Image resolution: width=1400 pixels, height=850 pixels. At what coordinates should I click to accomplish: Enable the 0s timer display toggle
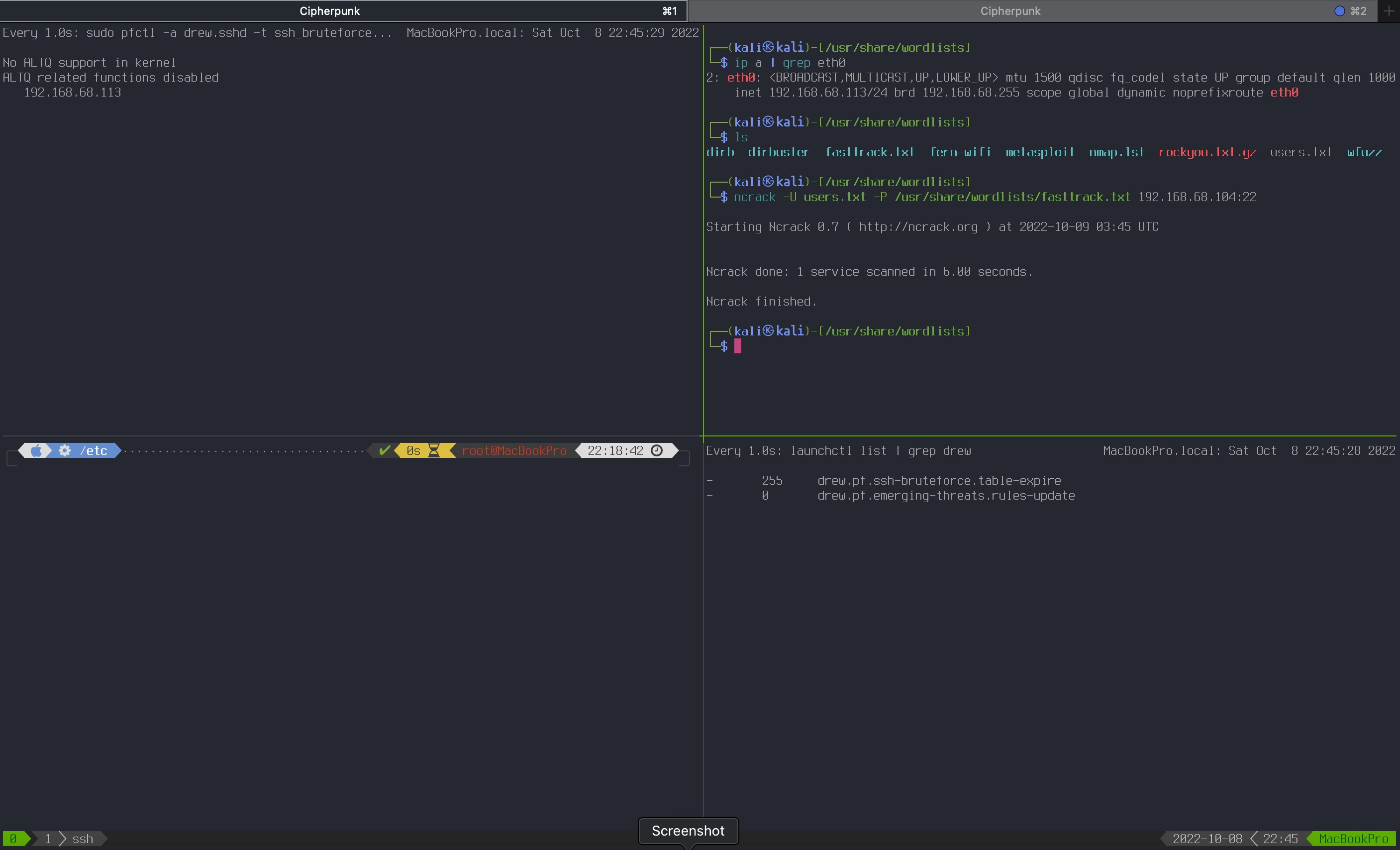point(421,451)
